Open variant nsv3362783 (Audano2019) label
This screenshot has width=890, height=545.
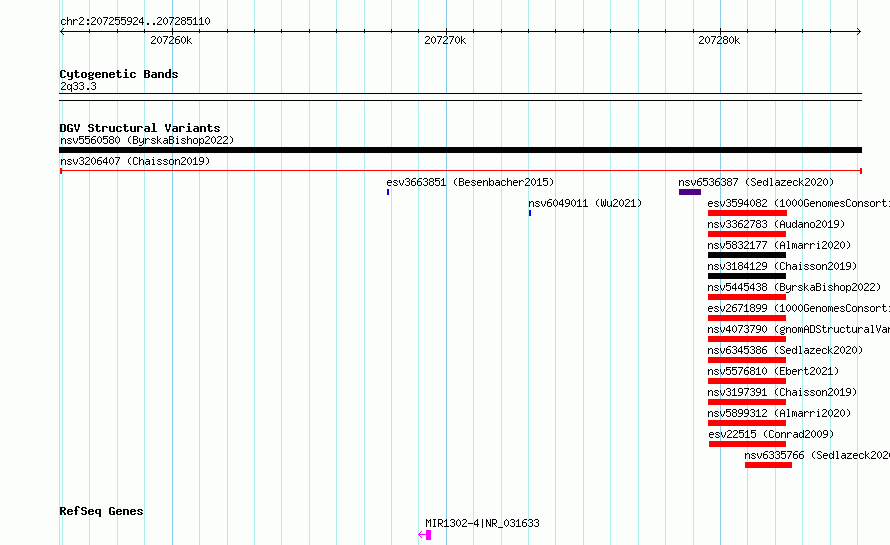pyautogui.click(x=776, y=224)
